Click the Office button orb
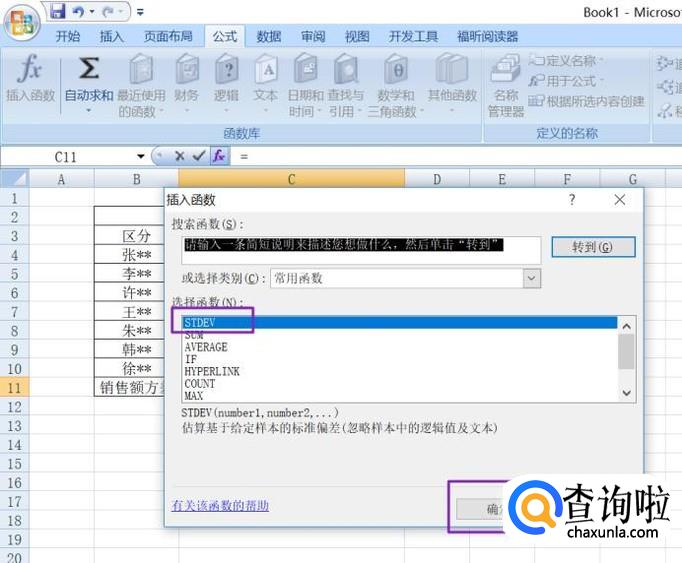Viewport: 682px width, 563px height. click(x=22, y=23)
